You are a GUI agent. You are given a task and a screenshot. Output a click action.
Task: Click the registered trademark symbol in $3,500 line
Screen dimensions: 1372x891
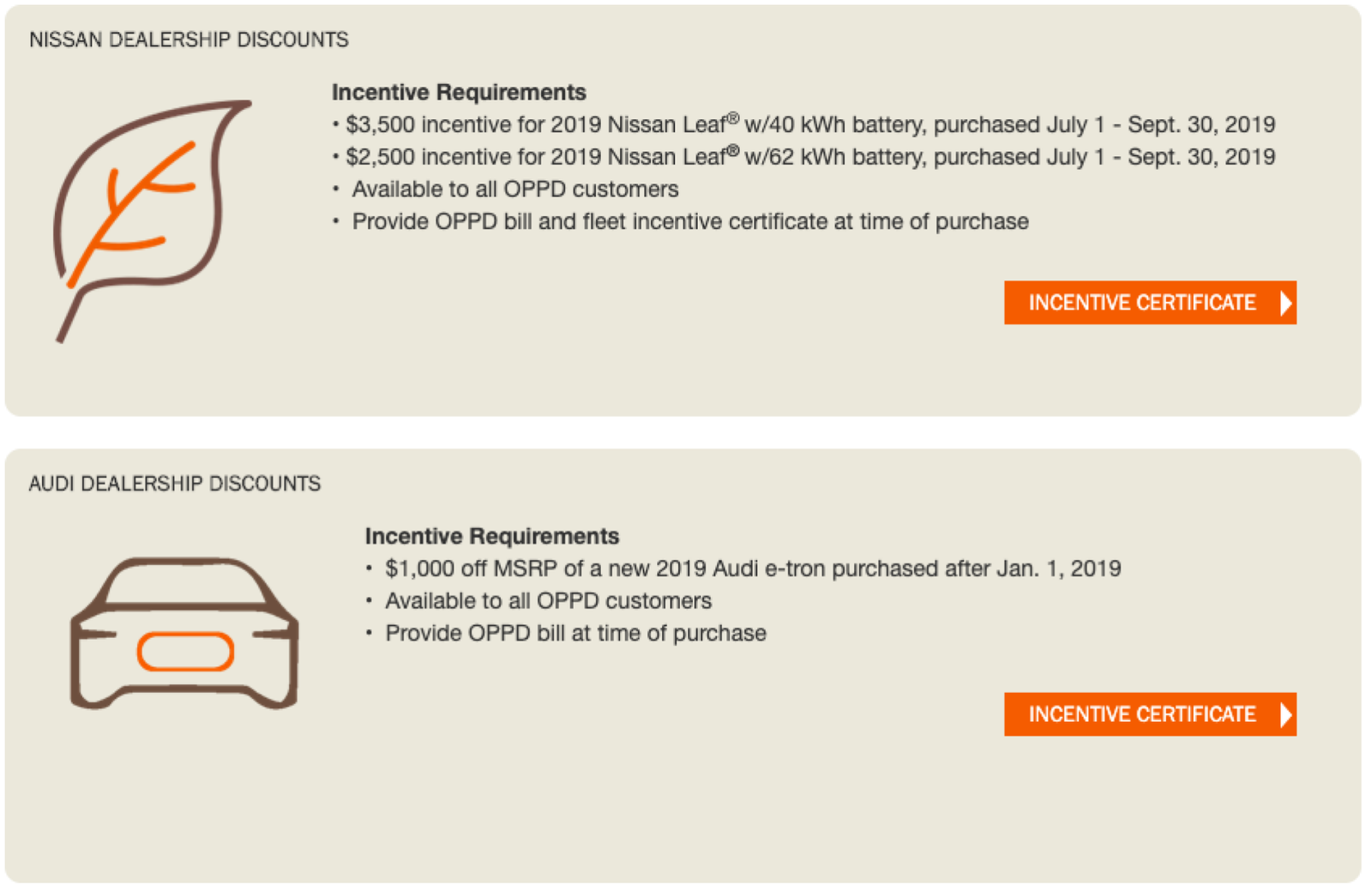point(733,117)
